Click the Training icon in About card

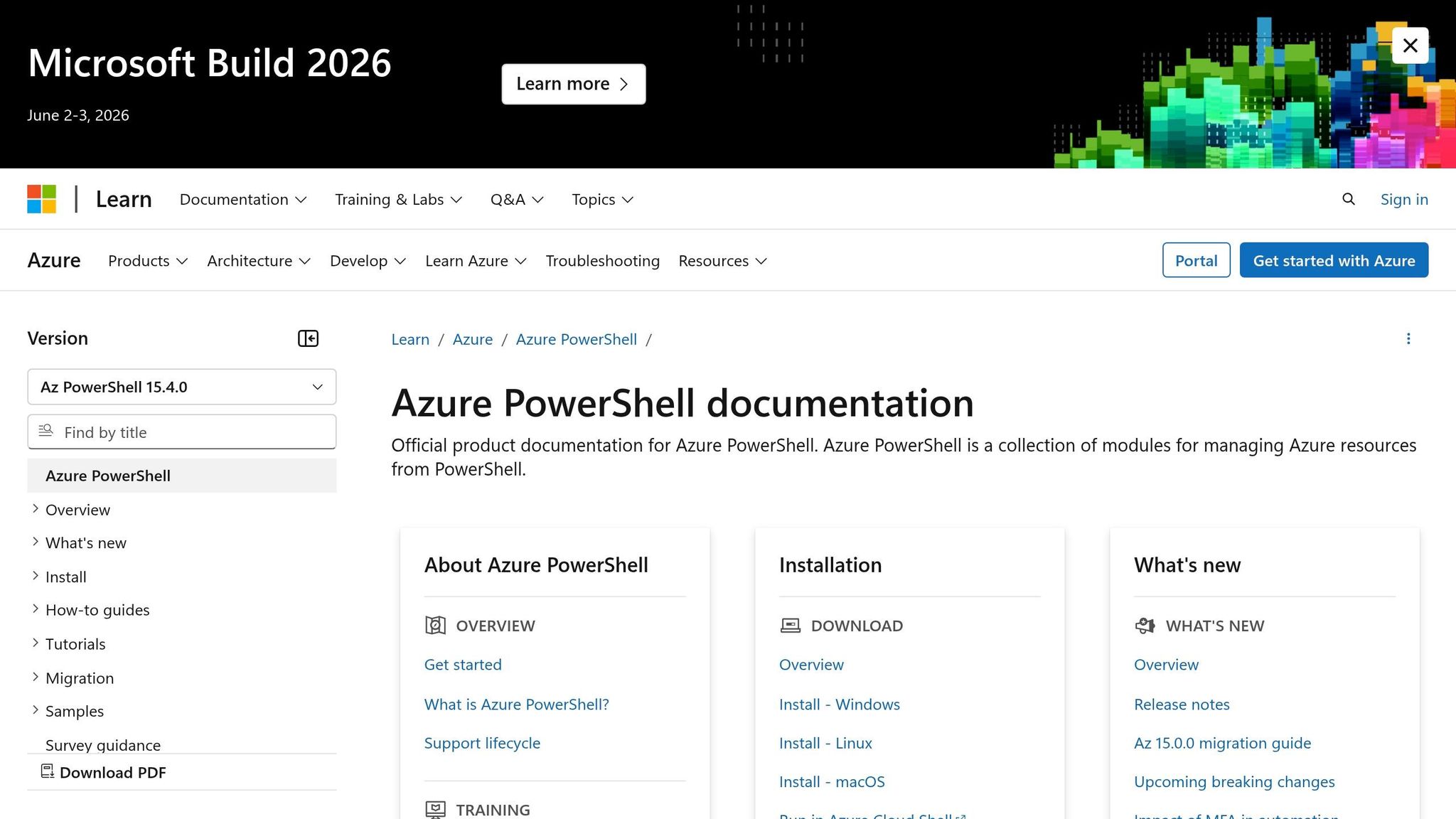tap(434, 809)
